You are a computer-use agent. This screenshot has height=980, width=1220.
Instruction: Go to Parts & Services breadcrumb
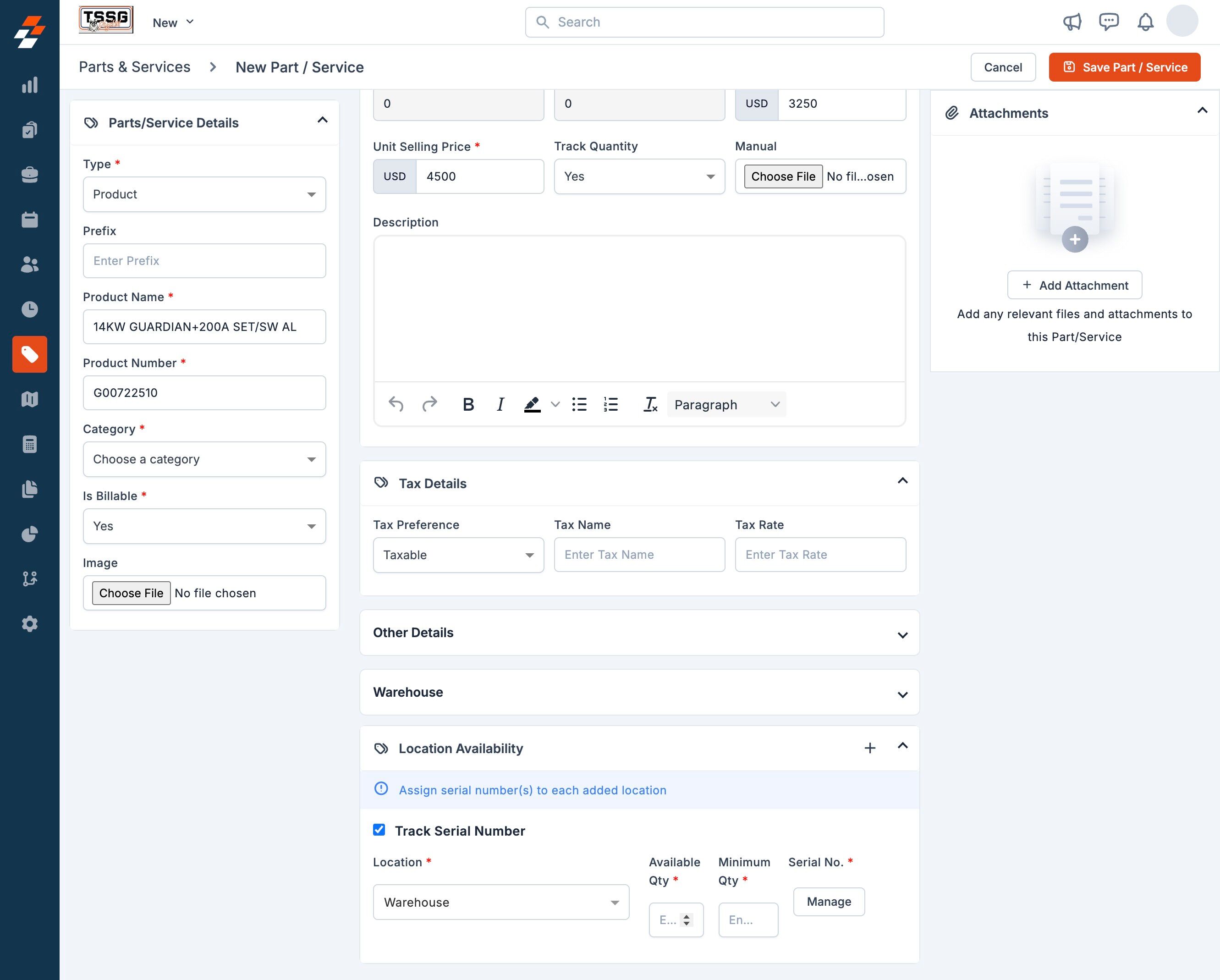click(x=135, y=67)
